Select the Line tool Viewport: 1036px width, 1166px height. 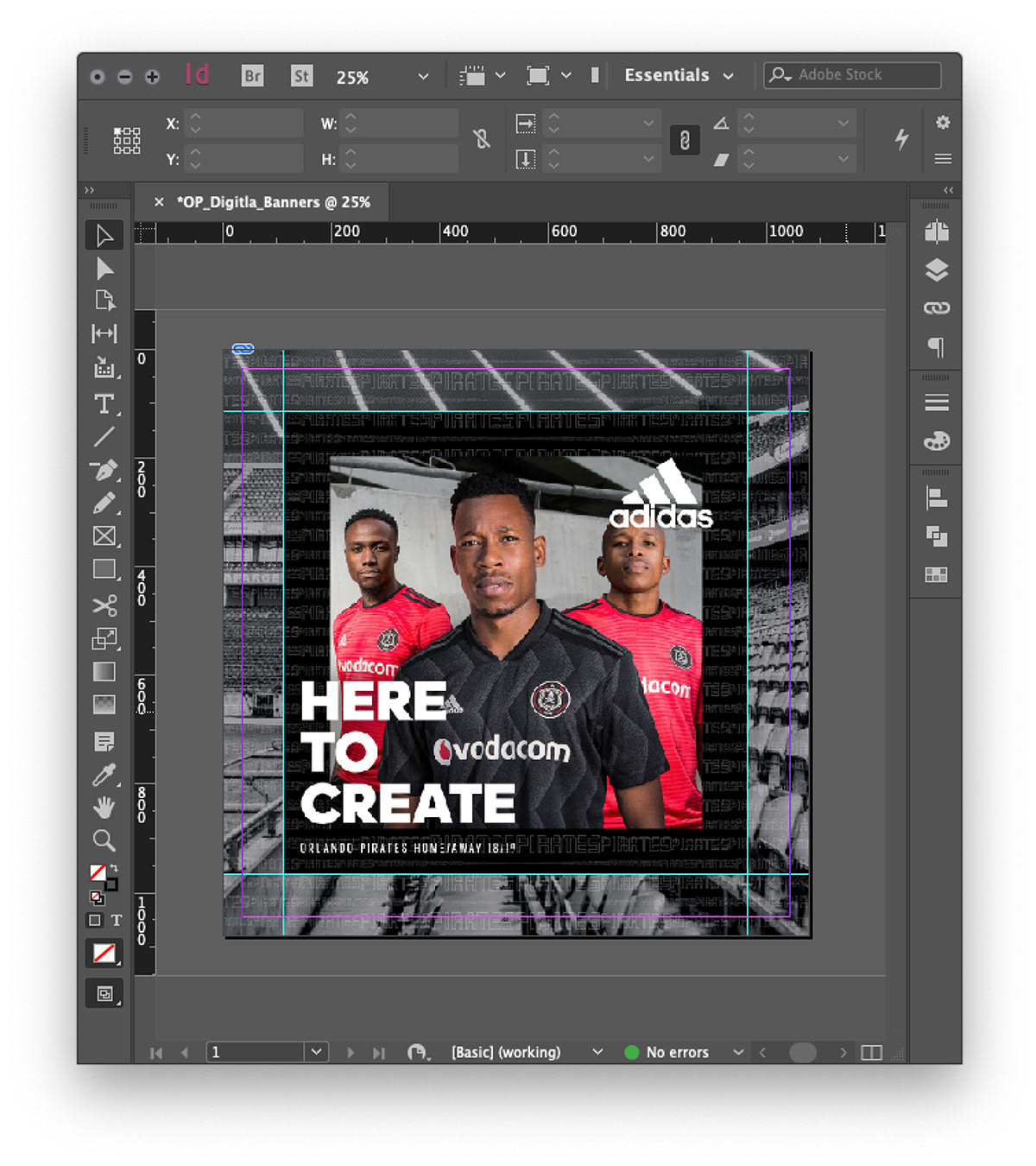click(x=104, y=436)
